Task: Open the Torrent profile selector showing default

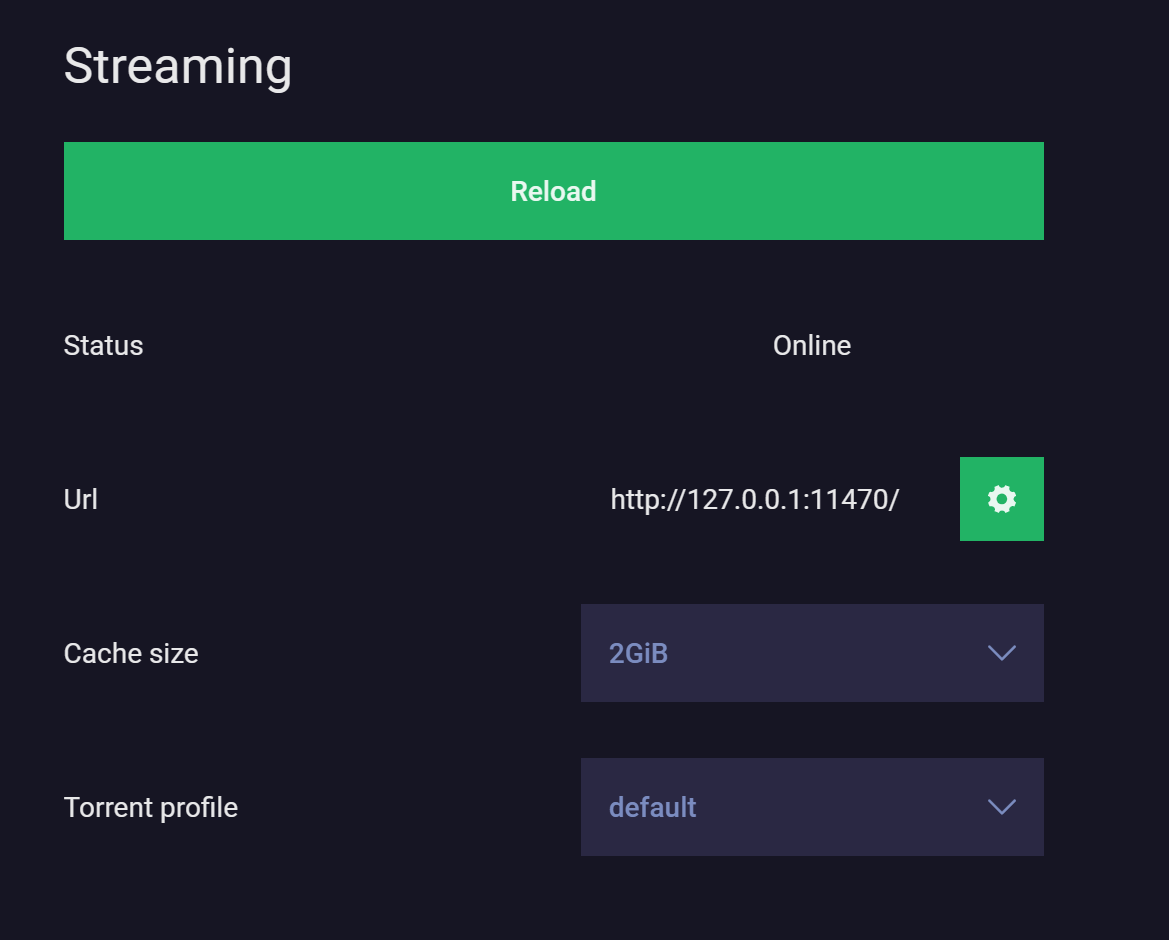Action: coord(811,807)
